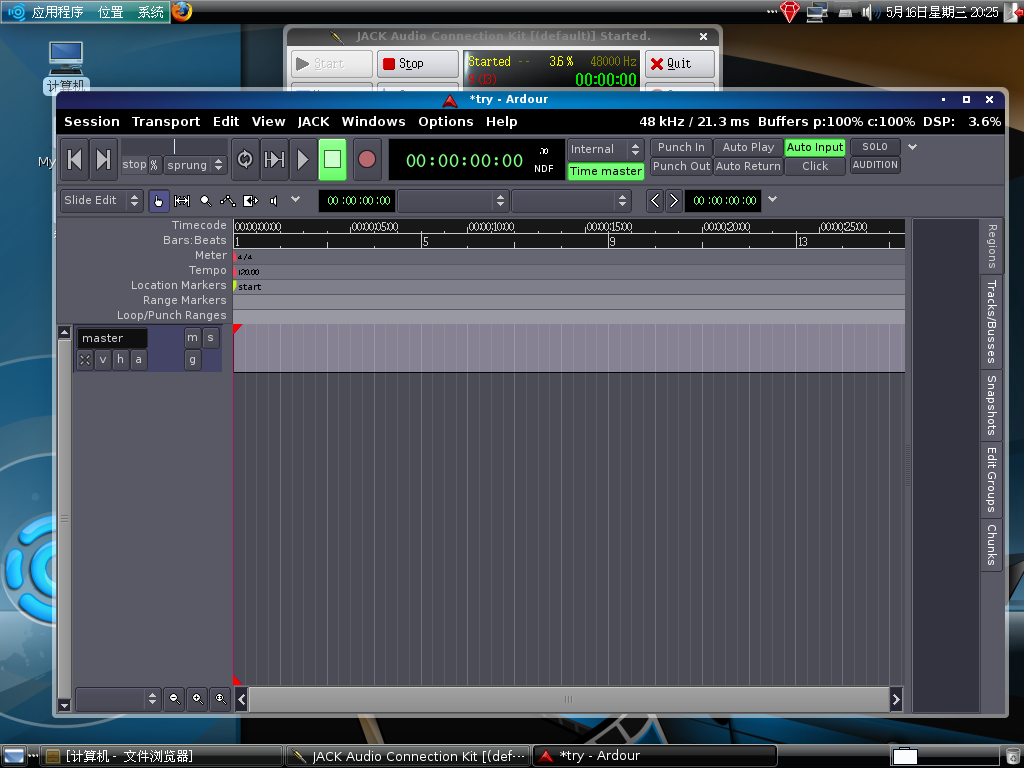Select the audition speaker tool
Viewport: 1024px width, 768px height.
(274, 200)
